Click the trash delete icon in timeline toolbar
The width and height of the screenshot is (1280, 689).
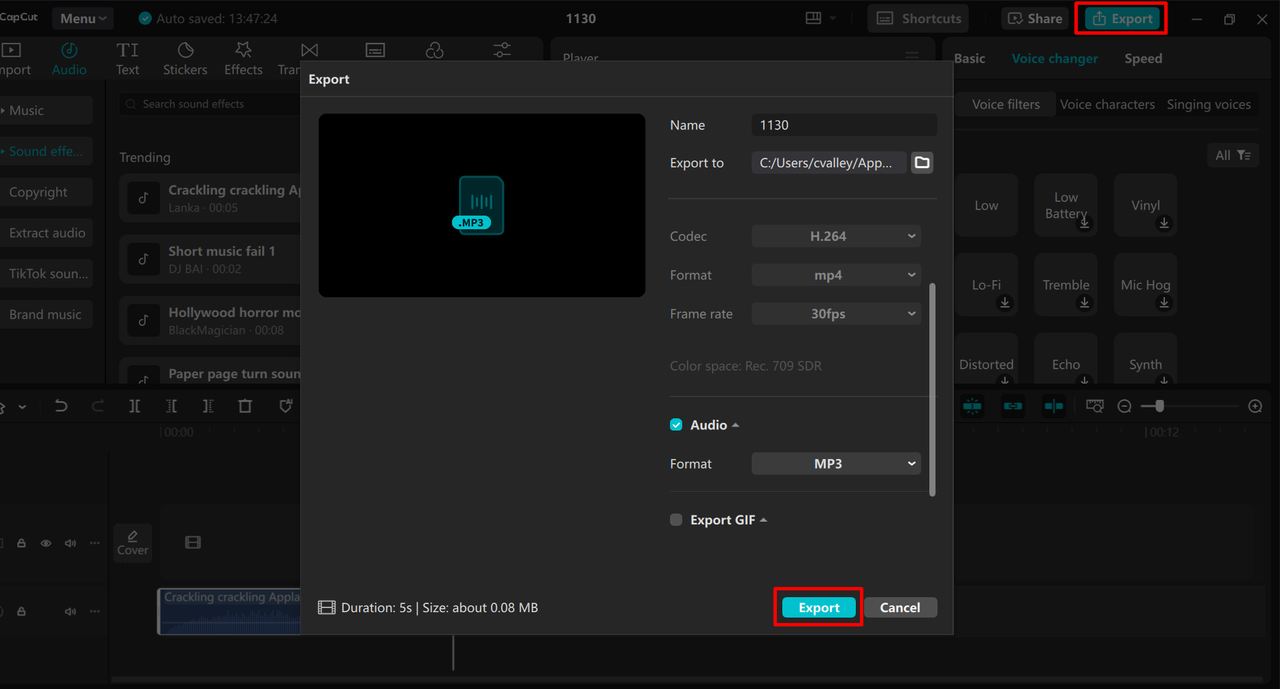tap(245, 406)
